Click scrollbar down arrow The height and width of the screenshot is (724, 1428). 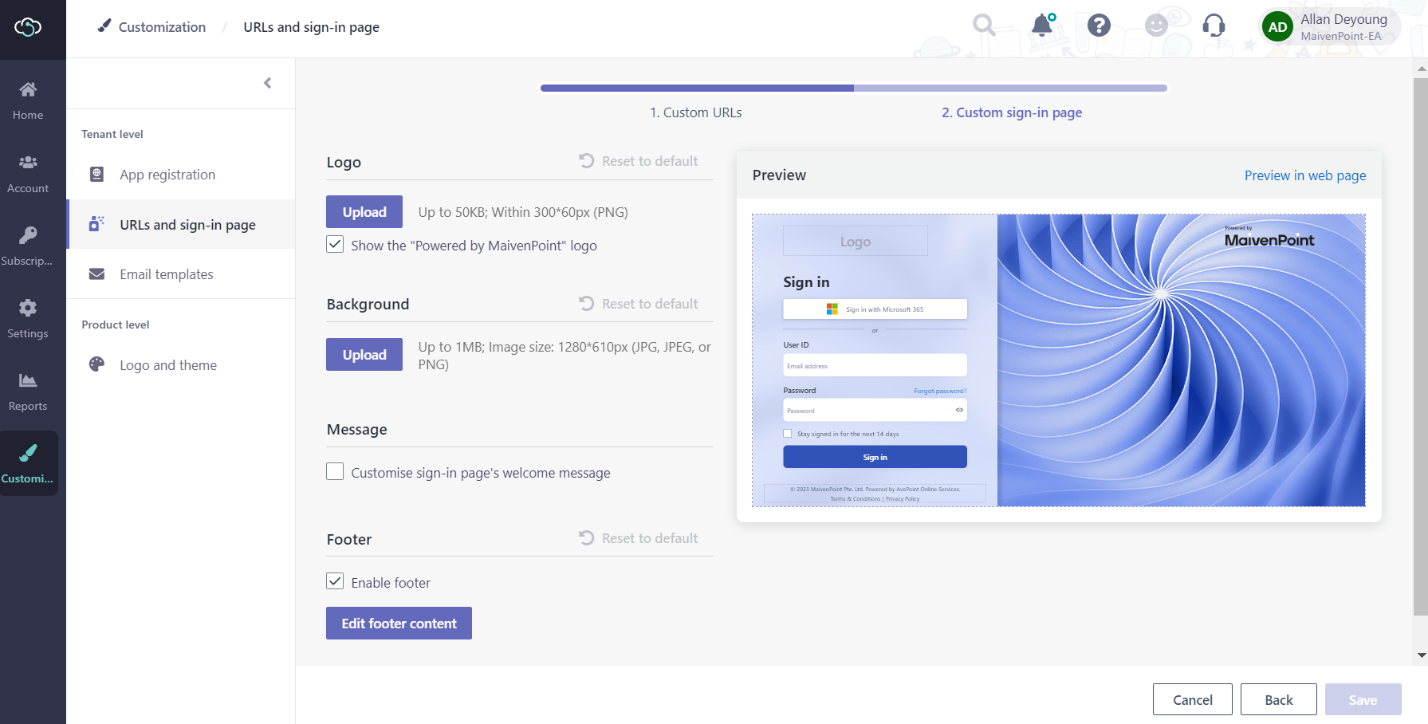(x=1420, y=656)
